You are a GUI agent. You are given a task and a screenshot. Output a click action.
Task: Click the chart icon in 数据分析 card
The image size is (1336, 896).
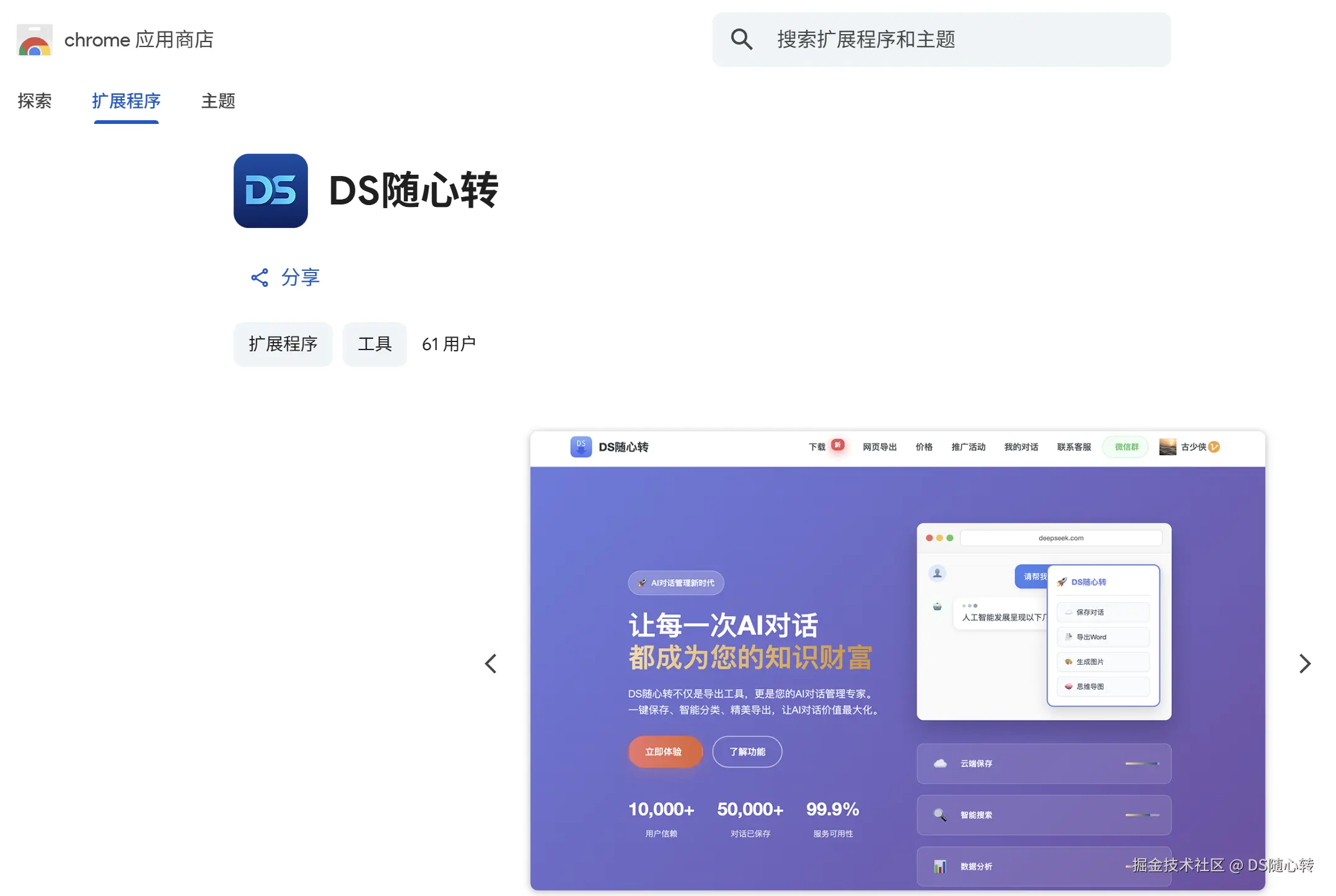pos(940,866)
